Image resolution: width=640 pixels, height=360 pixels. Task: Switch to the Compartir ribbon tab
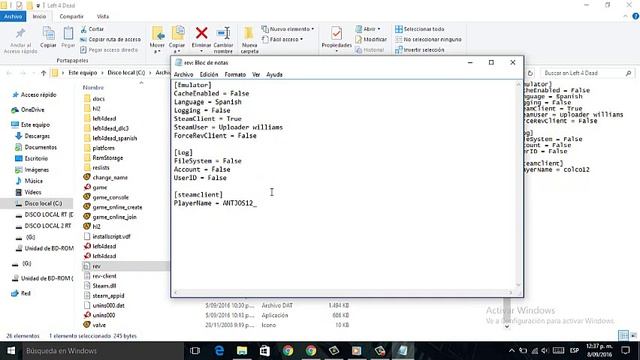(71, 16)
